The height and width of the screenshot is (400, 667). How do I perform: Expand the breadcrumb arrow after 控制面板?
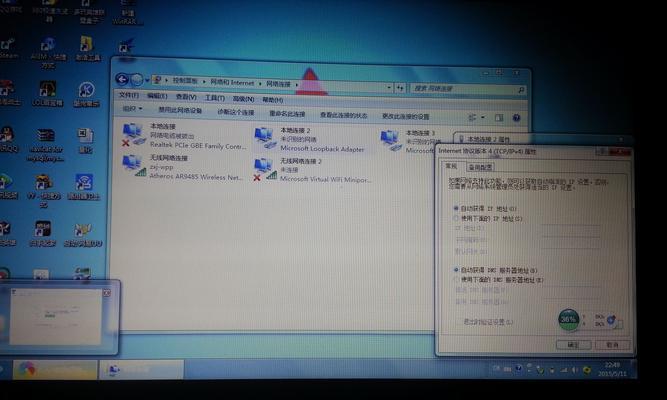204,81
